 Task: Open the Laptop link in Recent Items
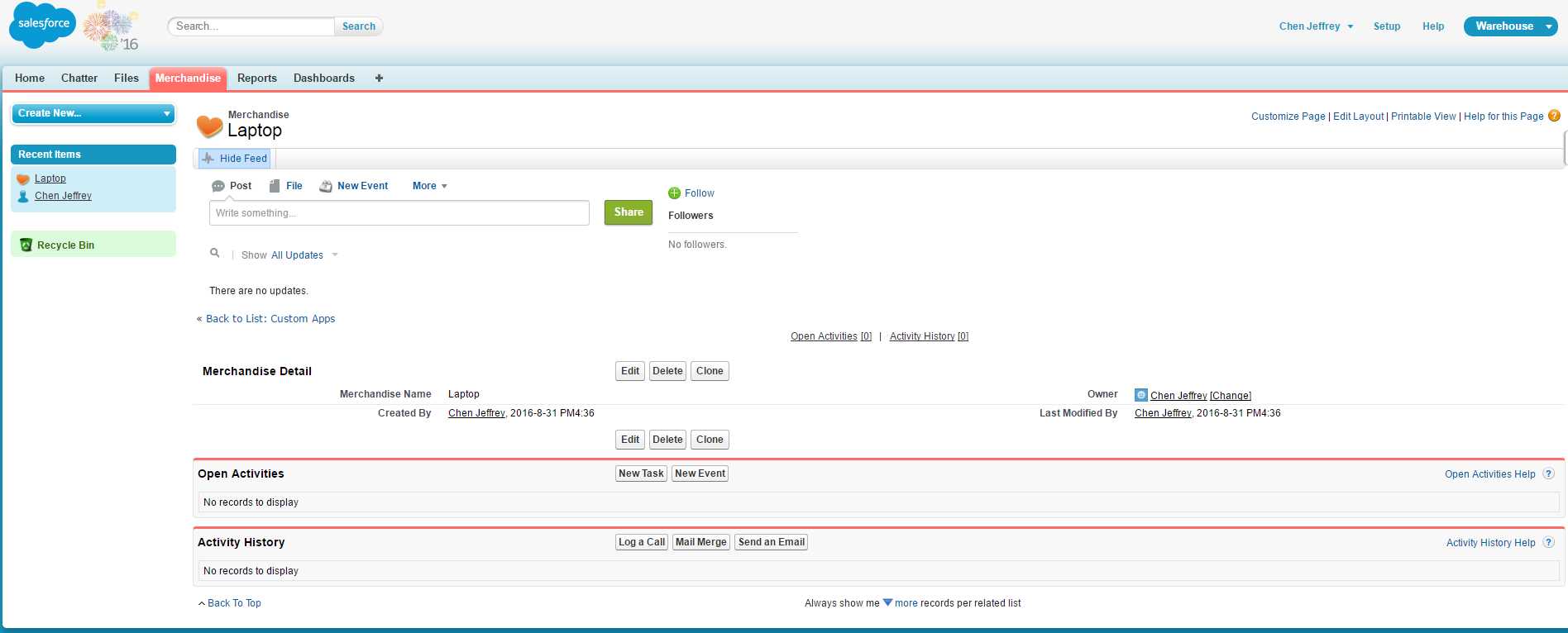(x=50, y=178)
